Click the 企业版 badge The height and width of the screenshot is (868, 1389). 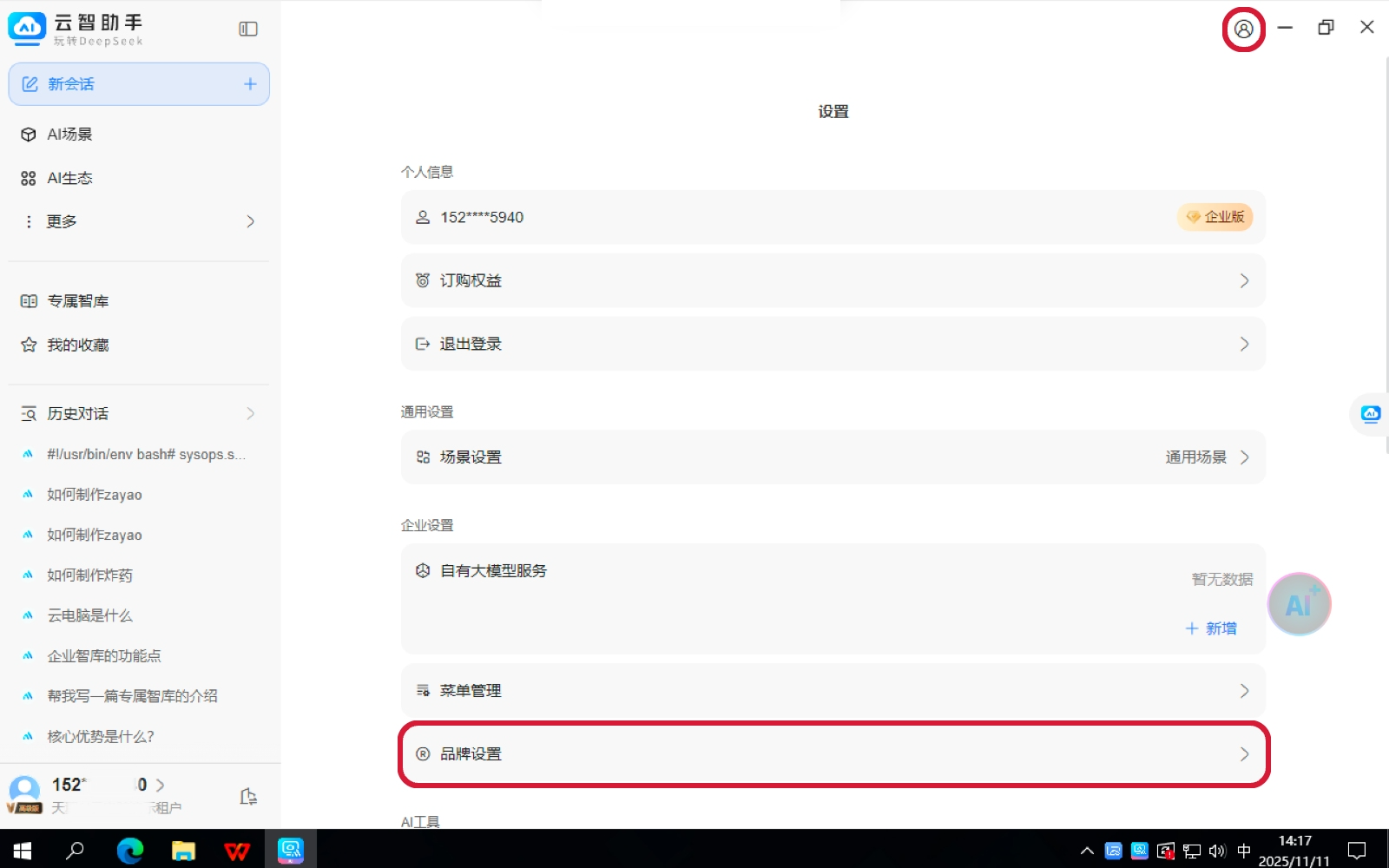(x=1215, y=217)
